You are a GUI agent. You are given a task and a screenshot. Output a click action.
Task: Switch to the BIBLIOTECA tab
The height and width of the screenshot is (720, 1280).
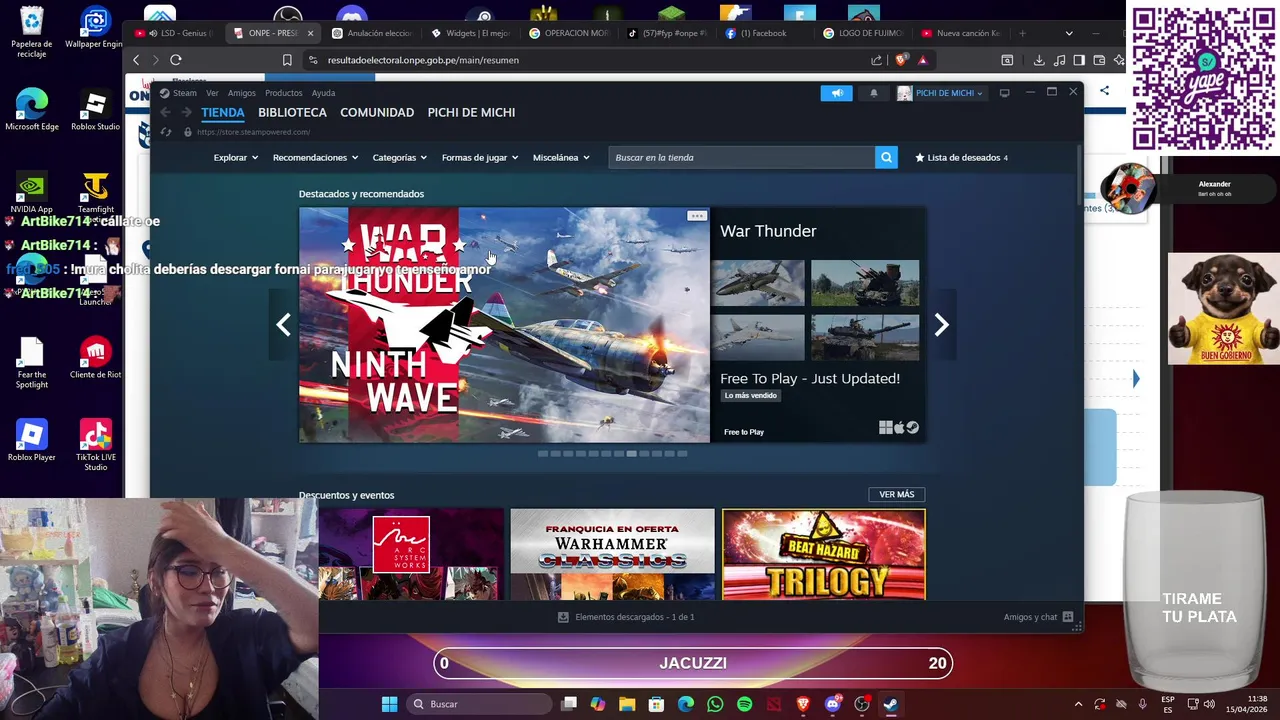pyautogui.click(x=292, y=112)
